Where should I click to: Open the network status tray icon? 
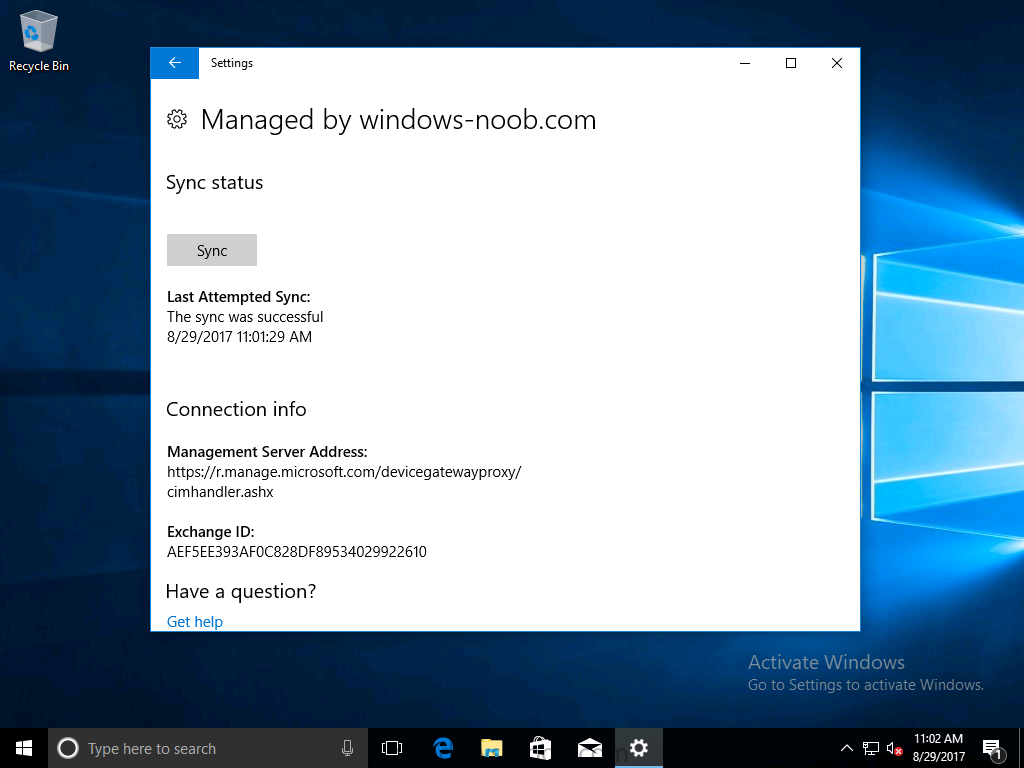coord(871,748)
